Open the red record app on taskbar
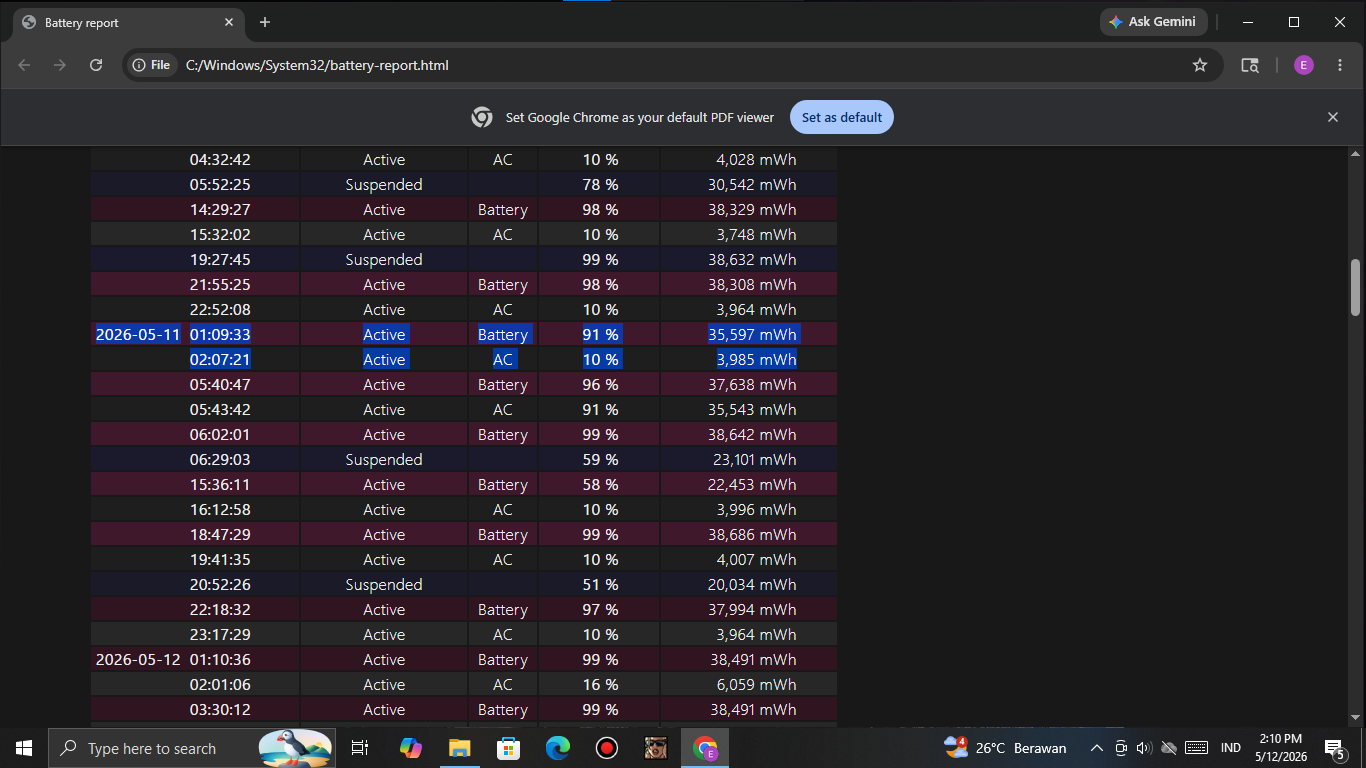Image resolution: width=1366 pixels, height=768 pixels. [607, 748]
